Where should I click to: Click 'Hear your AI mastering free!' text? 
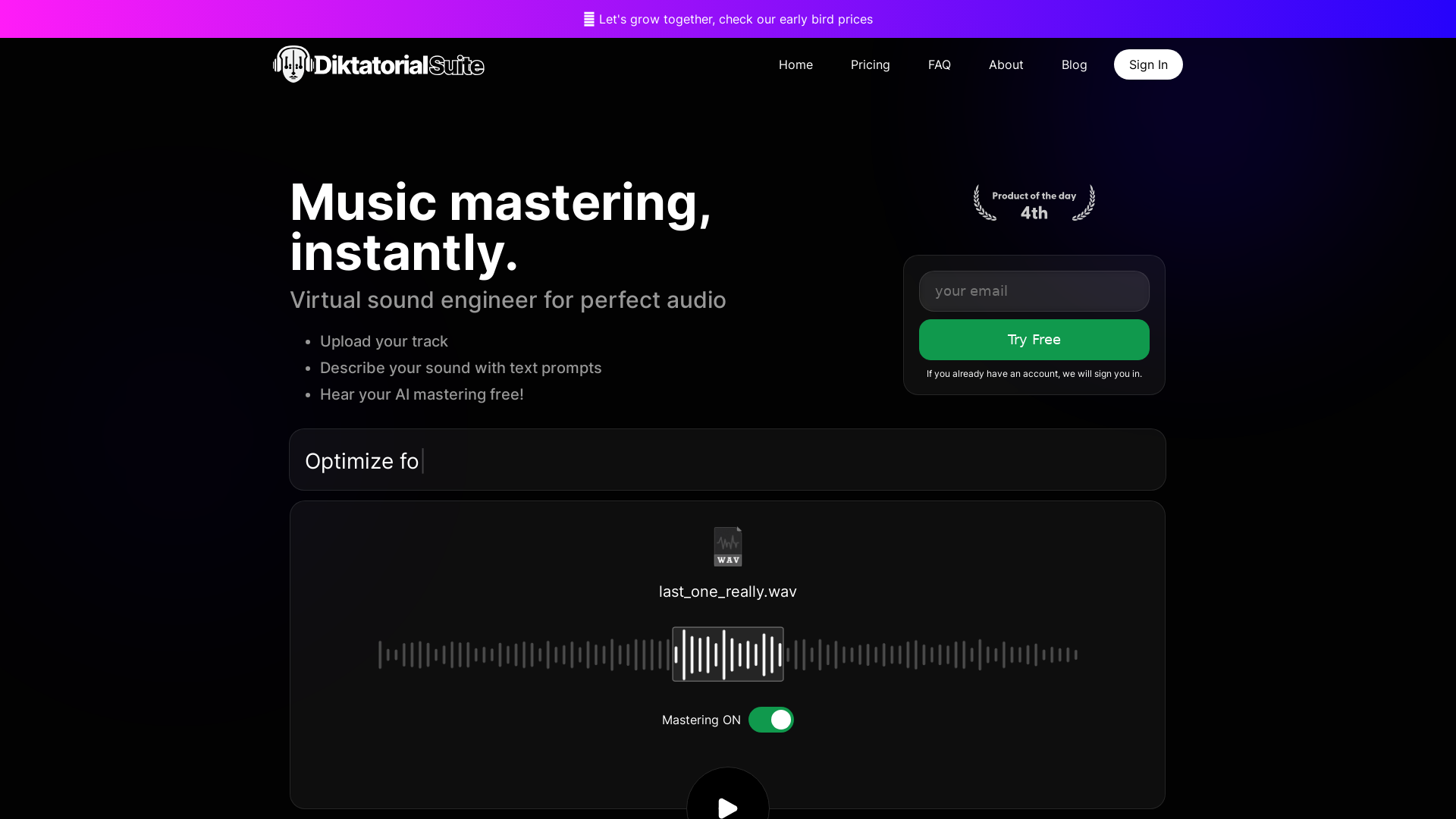[422, 394]
